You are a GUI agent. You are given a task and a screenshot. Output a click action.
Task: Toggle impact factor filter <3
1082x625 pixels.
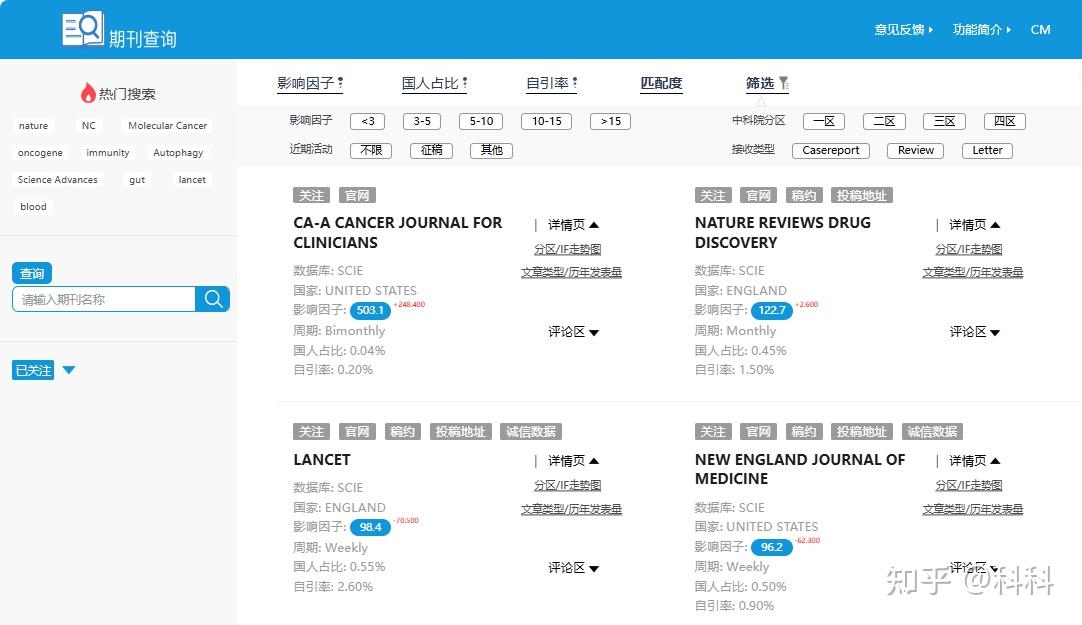tap(368, 121)
